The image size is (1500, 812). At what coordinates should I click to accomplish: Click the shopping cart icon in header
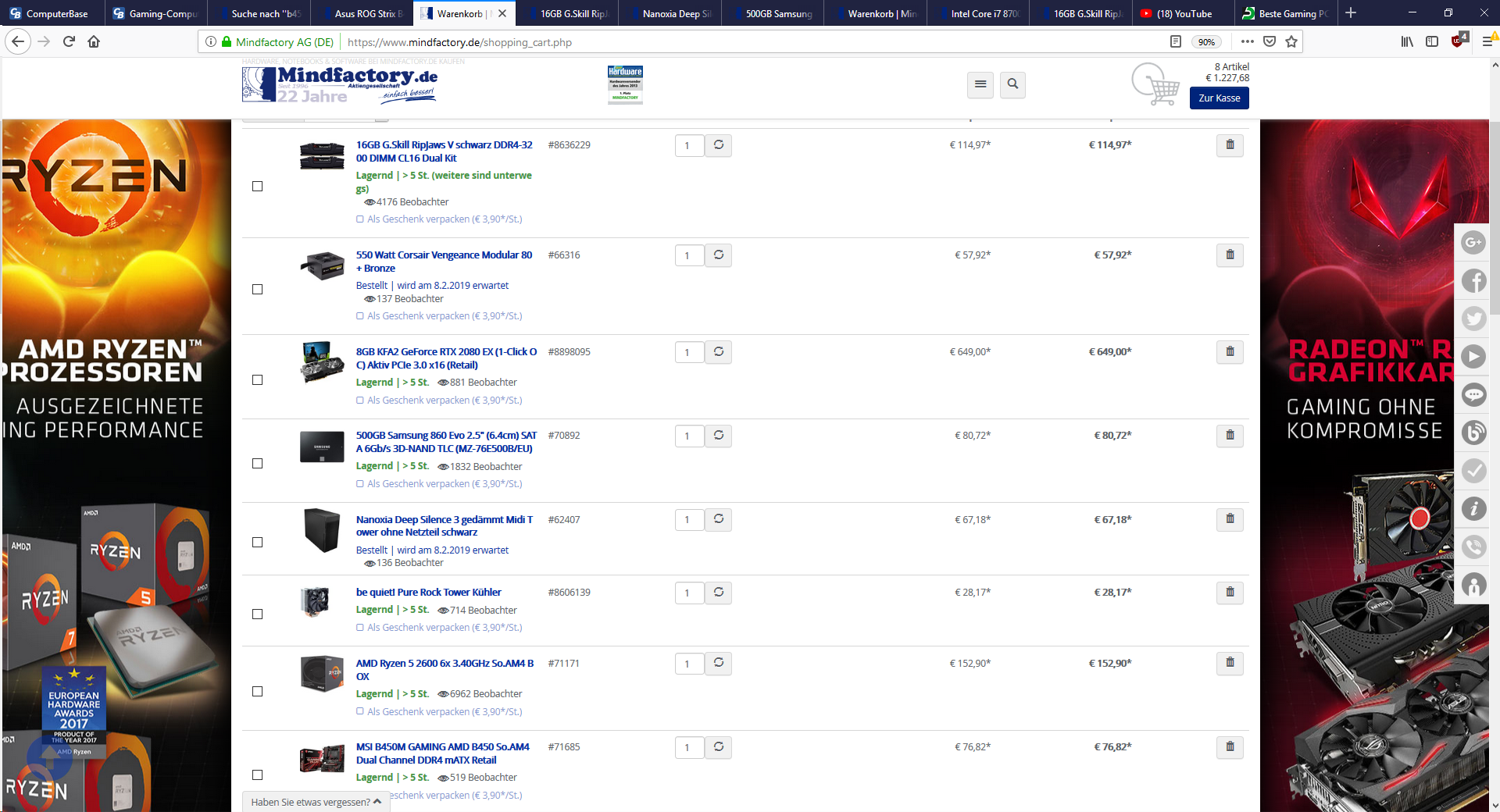tap(1155, 84)
